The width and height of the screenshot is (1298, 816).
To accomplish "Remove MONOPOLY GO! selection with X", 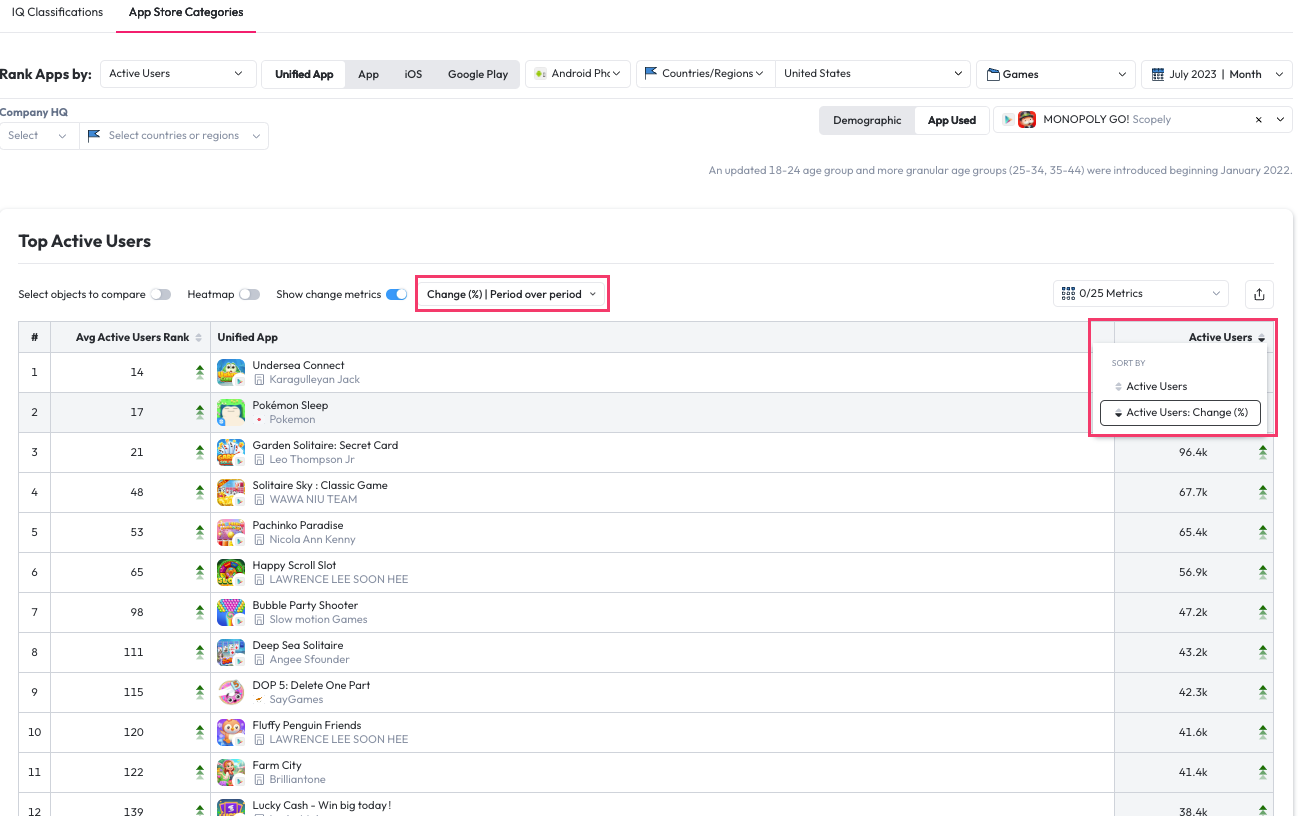I will (1259, 120).
